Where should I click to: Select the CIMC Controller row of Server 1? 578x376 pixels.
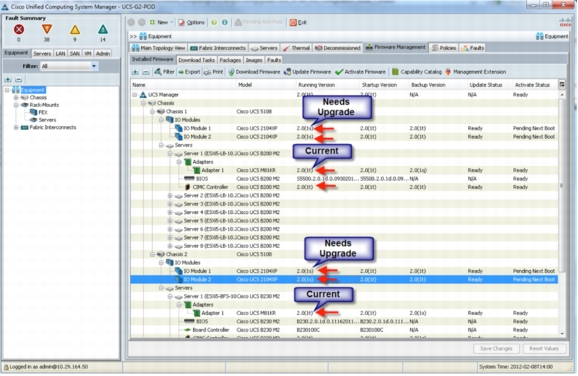click(x=344, y=187)
